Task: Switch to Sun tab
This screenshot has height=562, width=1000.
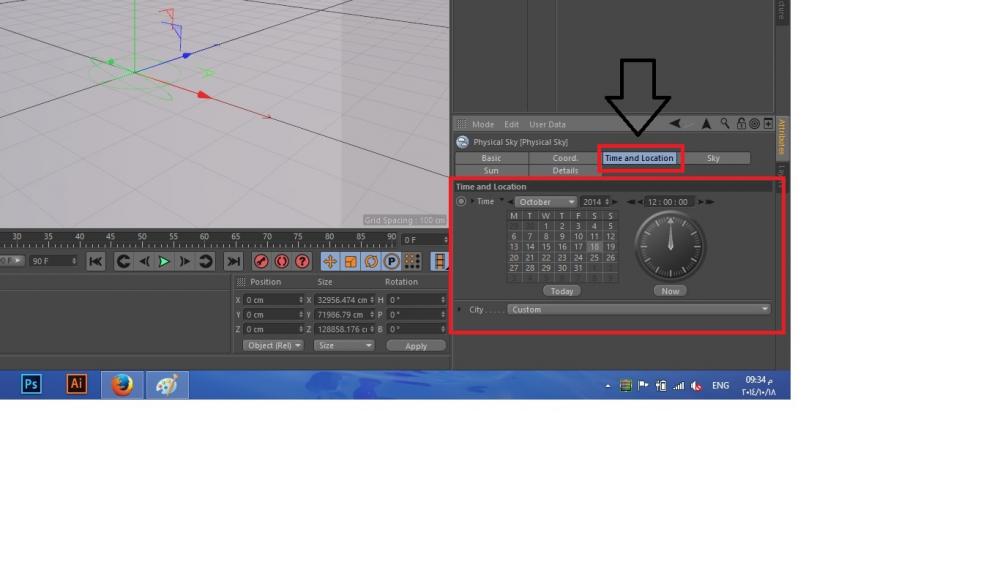Action: [x=491, y=170]
